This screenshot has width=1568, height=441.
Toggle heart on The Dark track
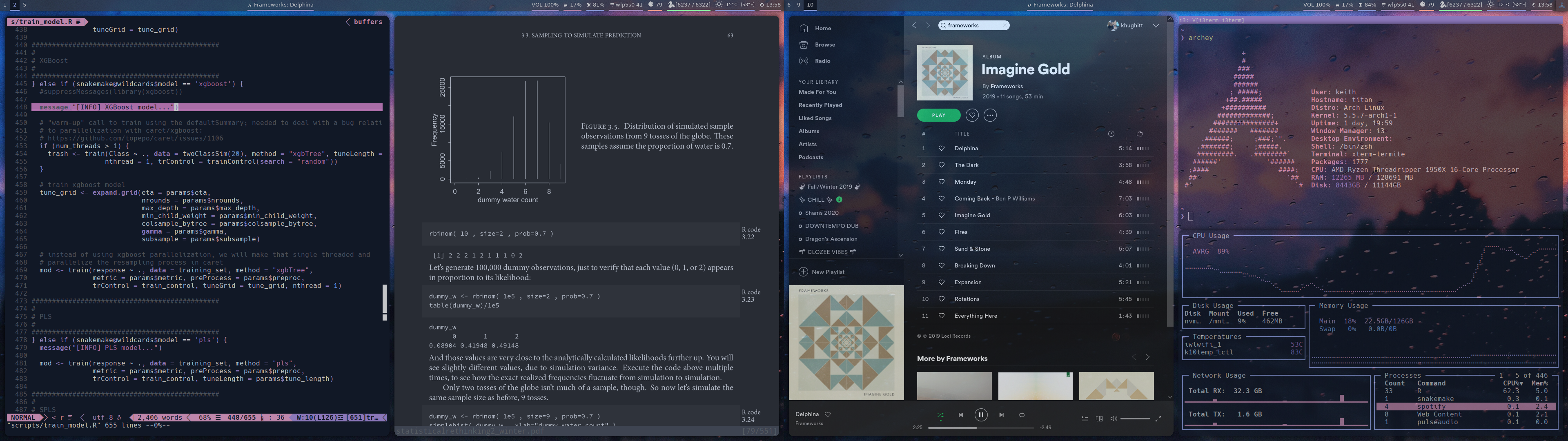pyautogui.click(x=940, y=165)
